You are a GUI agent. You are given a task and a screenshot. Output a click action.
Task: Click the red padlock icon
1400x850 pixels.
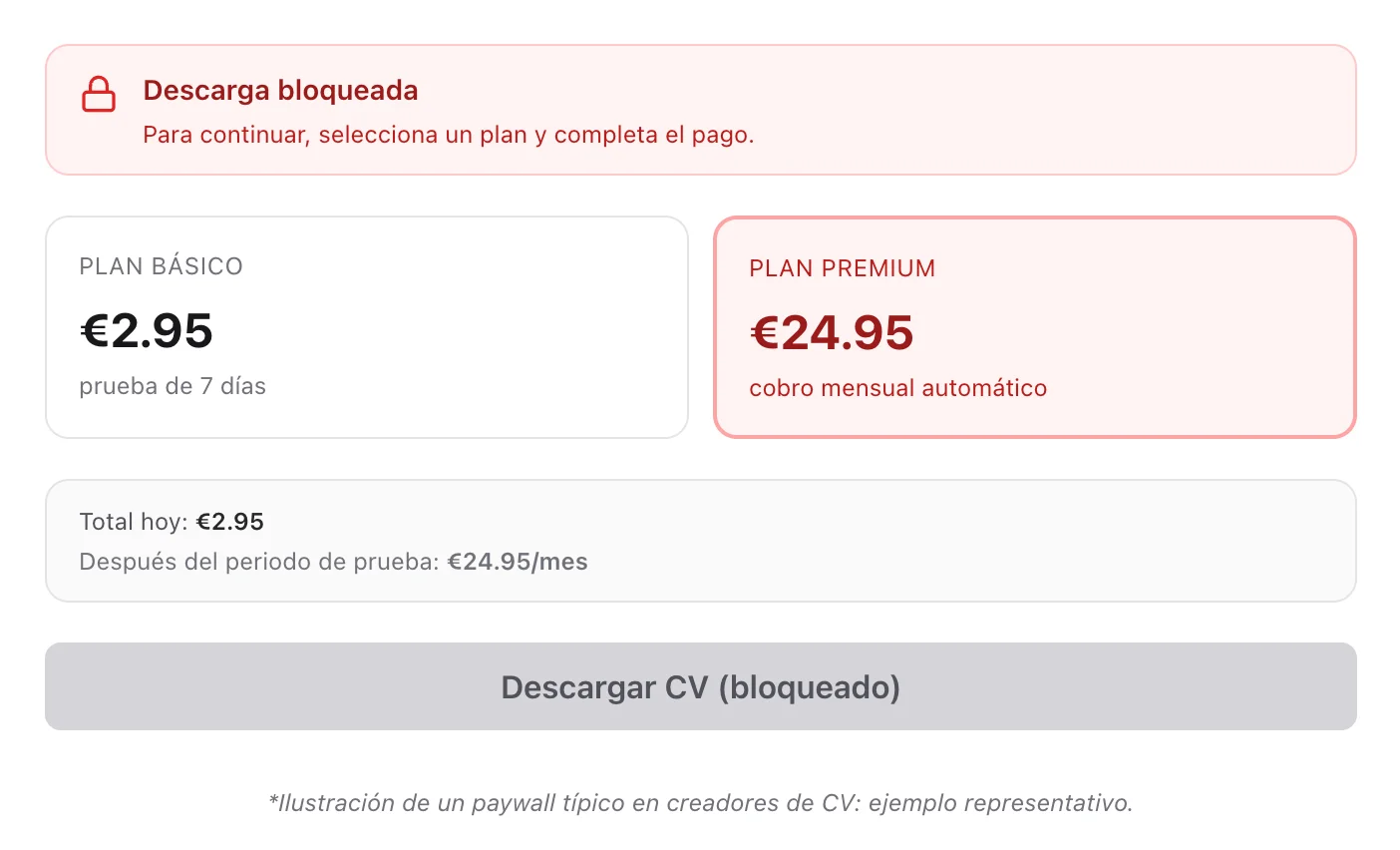tap(98, 95)
